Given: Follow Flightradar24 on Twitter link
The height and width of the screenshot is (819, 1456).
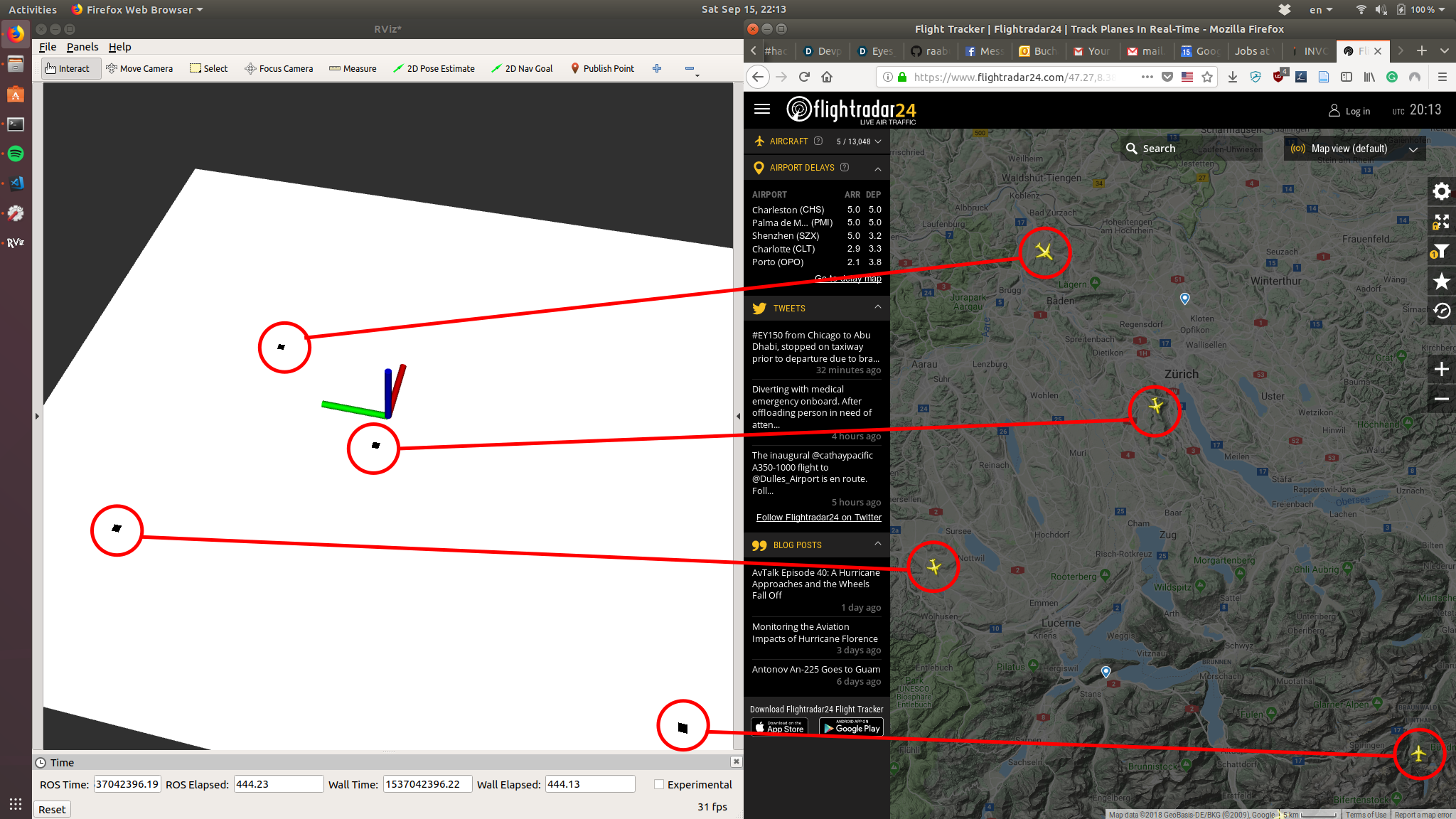Looking at the screenshot, I should click(x=818, y=518).
